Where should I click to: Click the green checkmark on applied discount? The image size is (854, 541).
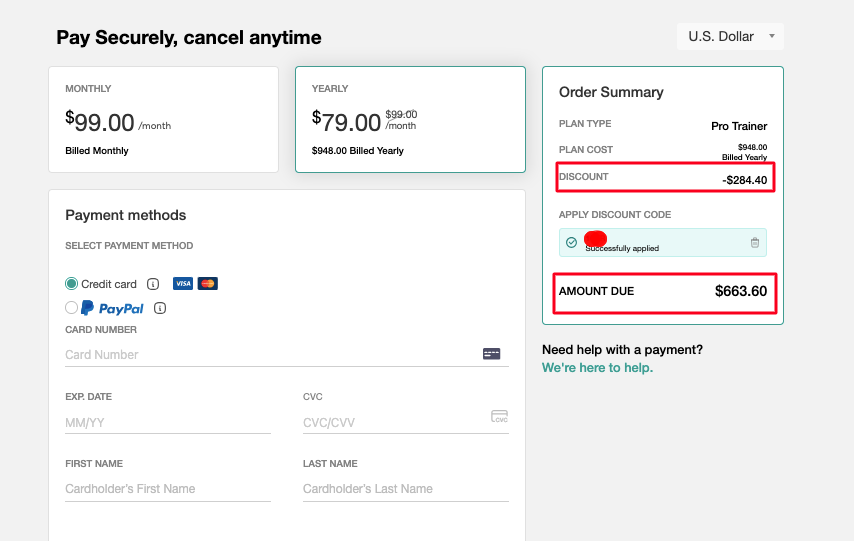click(x=571, y=242)
